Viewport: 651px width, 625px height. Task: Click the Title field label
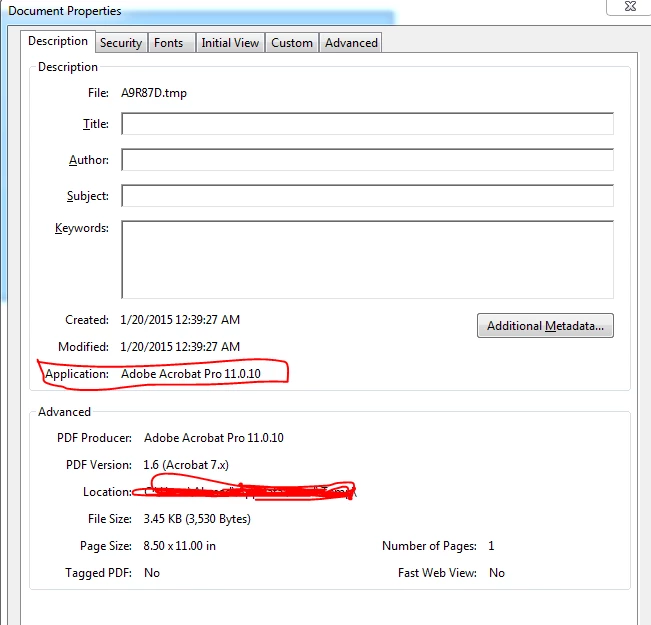95,124
